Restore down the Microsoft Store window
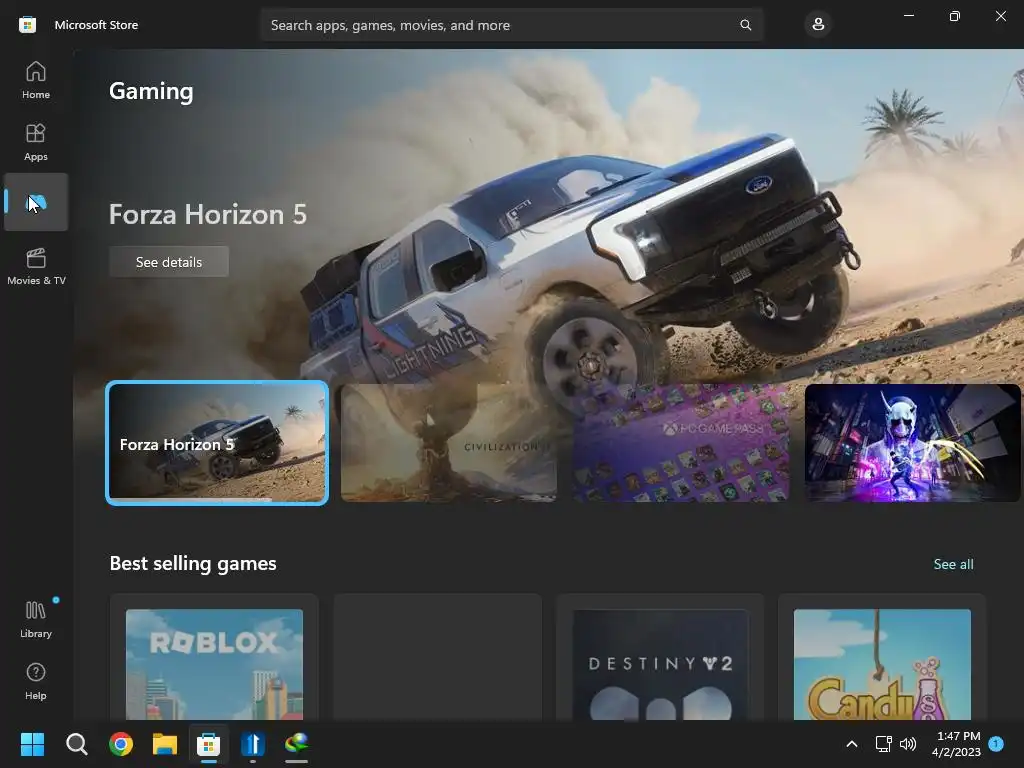This screenshot has height=768, width=1024. pyautogui.click(x=955, y=16)
